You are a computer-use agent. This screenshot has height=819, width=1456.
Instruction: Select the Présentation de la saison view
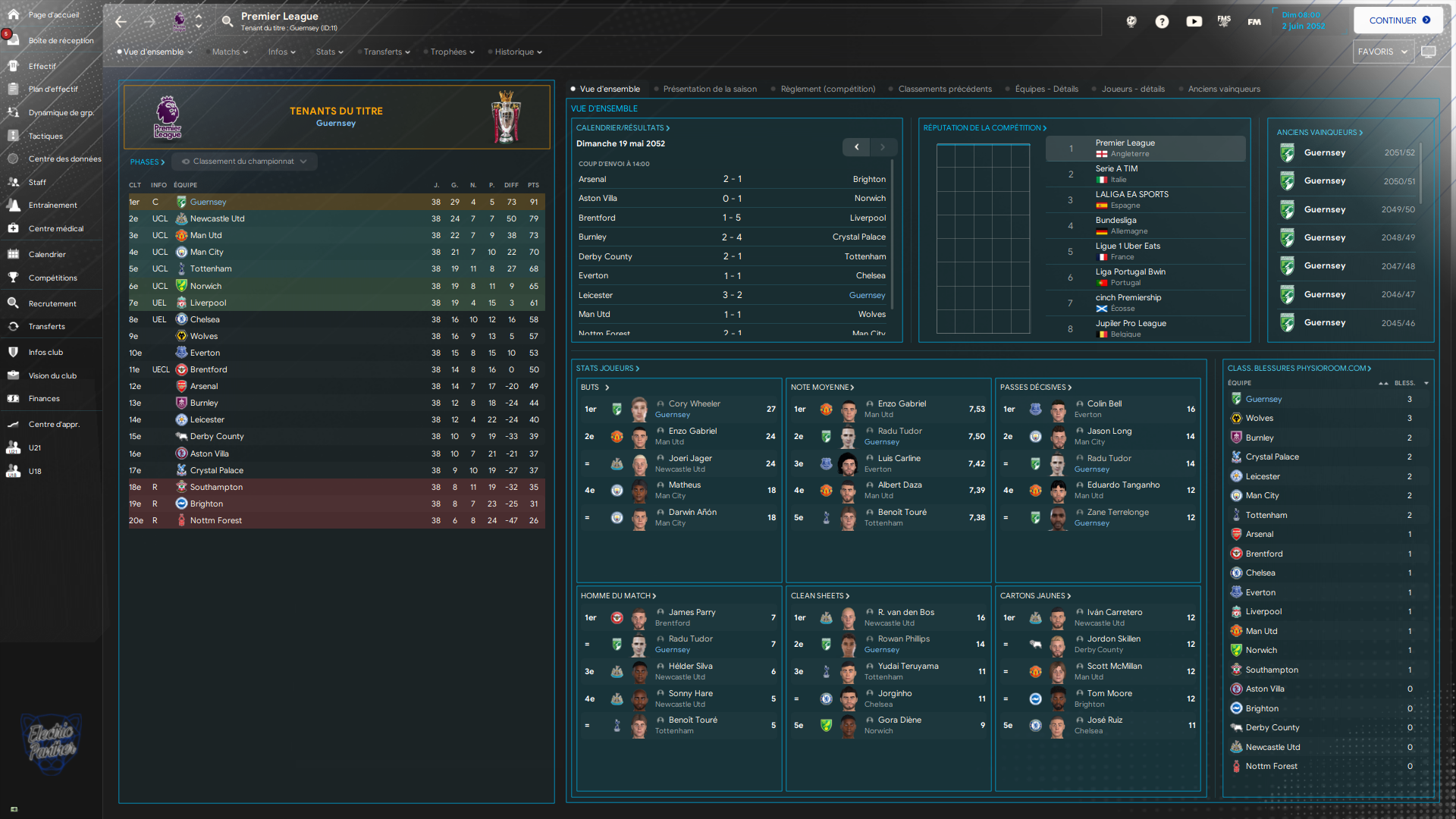tap(709, 89)
